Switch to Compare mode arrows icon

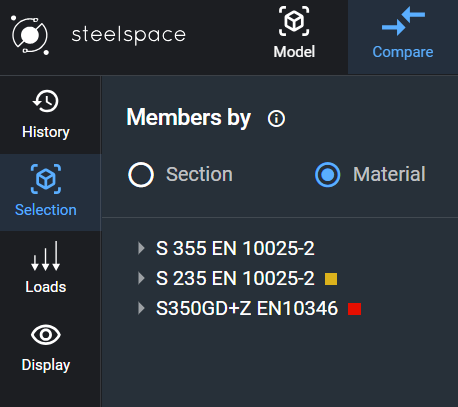(x=403, y=22)
